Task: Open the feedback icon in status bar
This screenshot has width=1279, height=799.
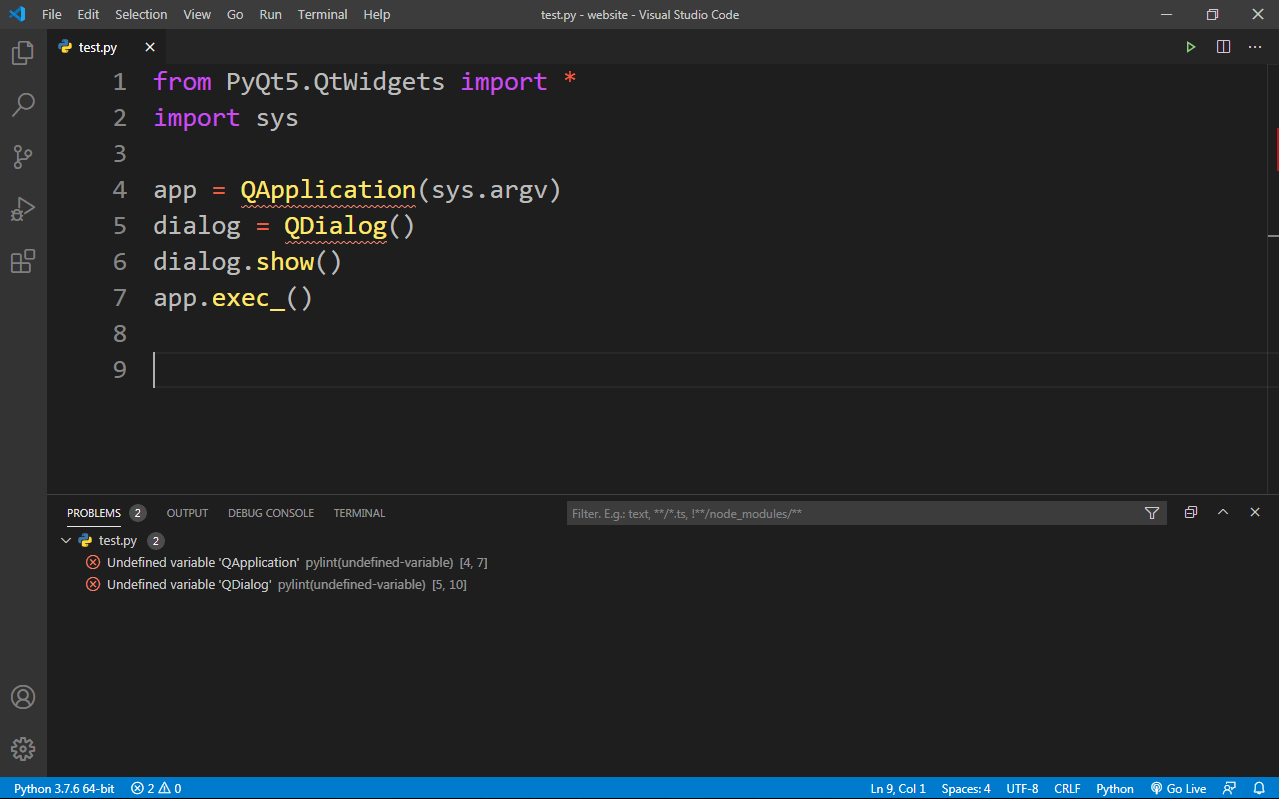Action: [x=1229, y=788]
